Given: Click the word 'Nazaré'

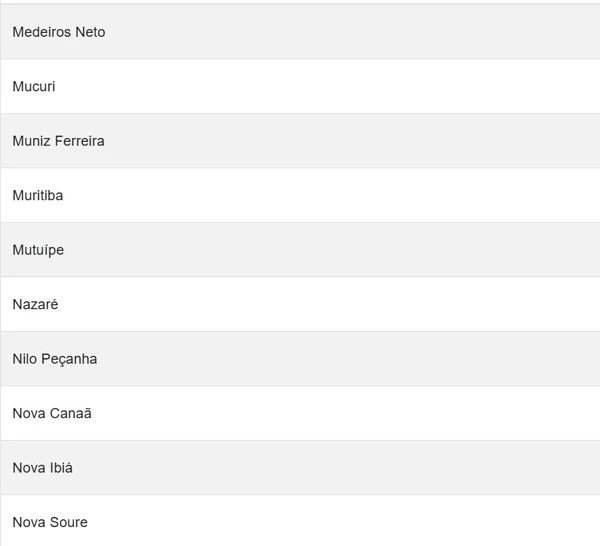Looking at the screenshot, I should coord(36,304).
